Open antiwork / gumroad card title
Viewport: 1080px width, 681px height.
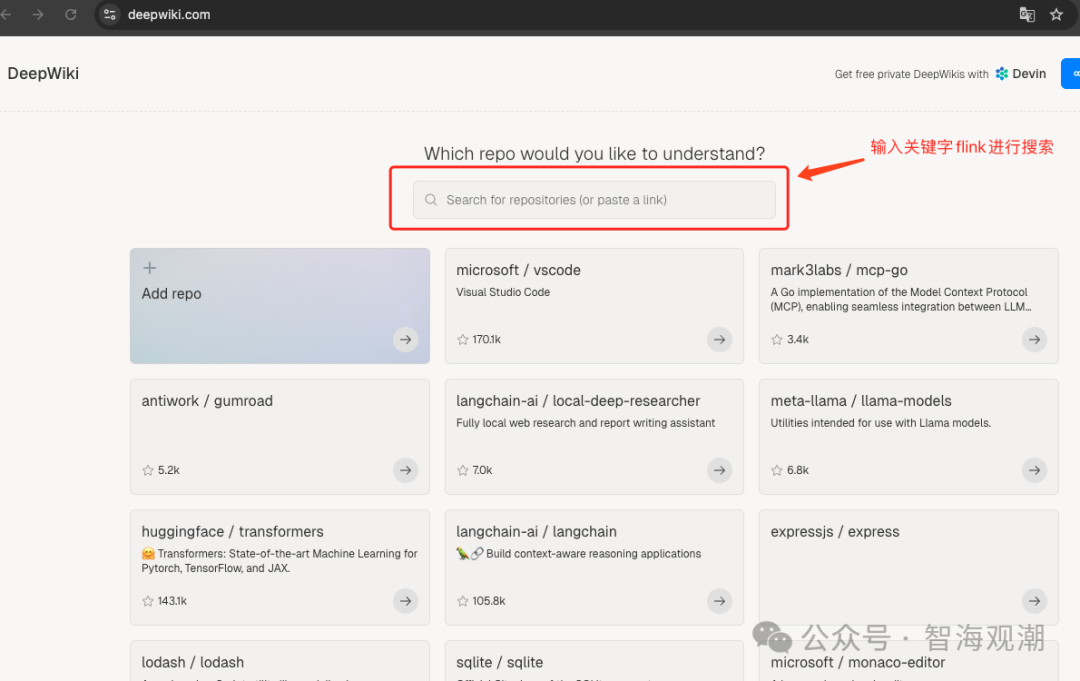coord(207,401)
